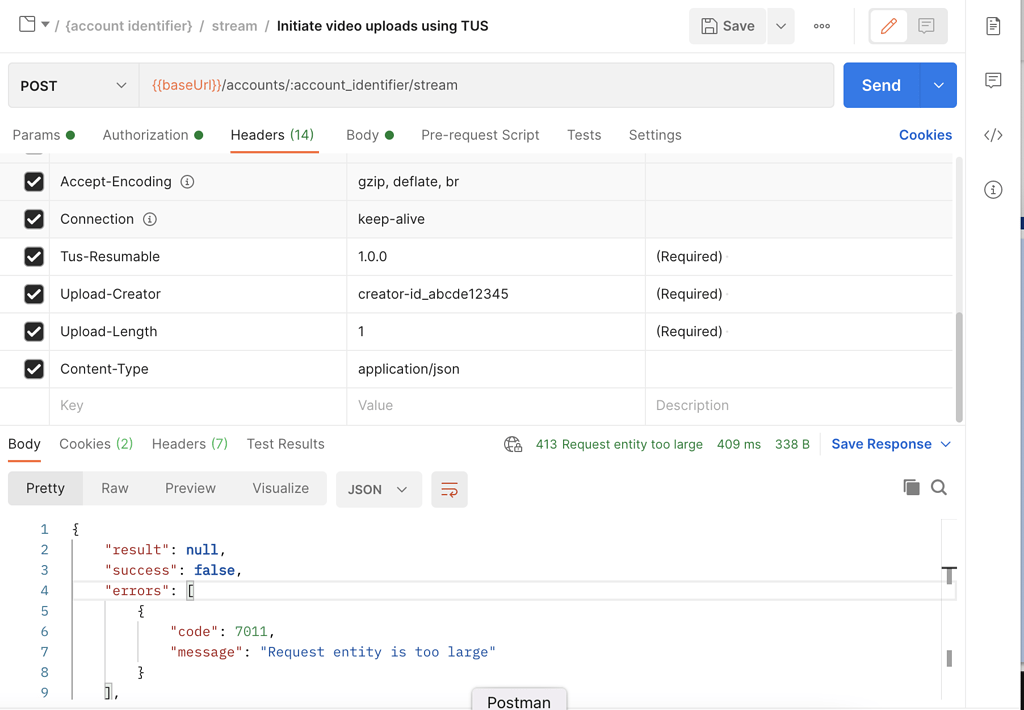Open the code snippet icon

[x=993, y=135]
